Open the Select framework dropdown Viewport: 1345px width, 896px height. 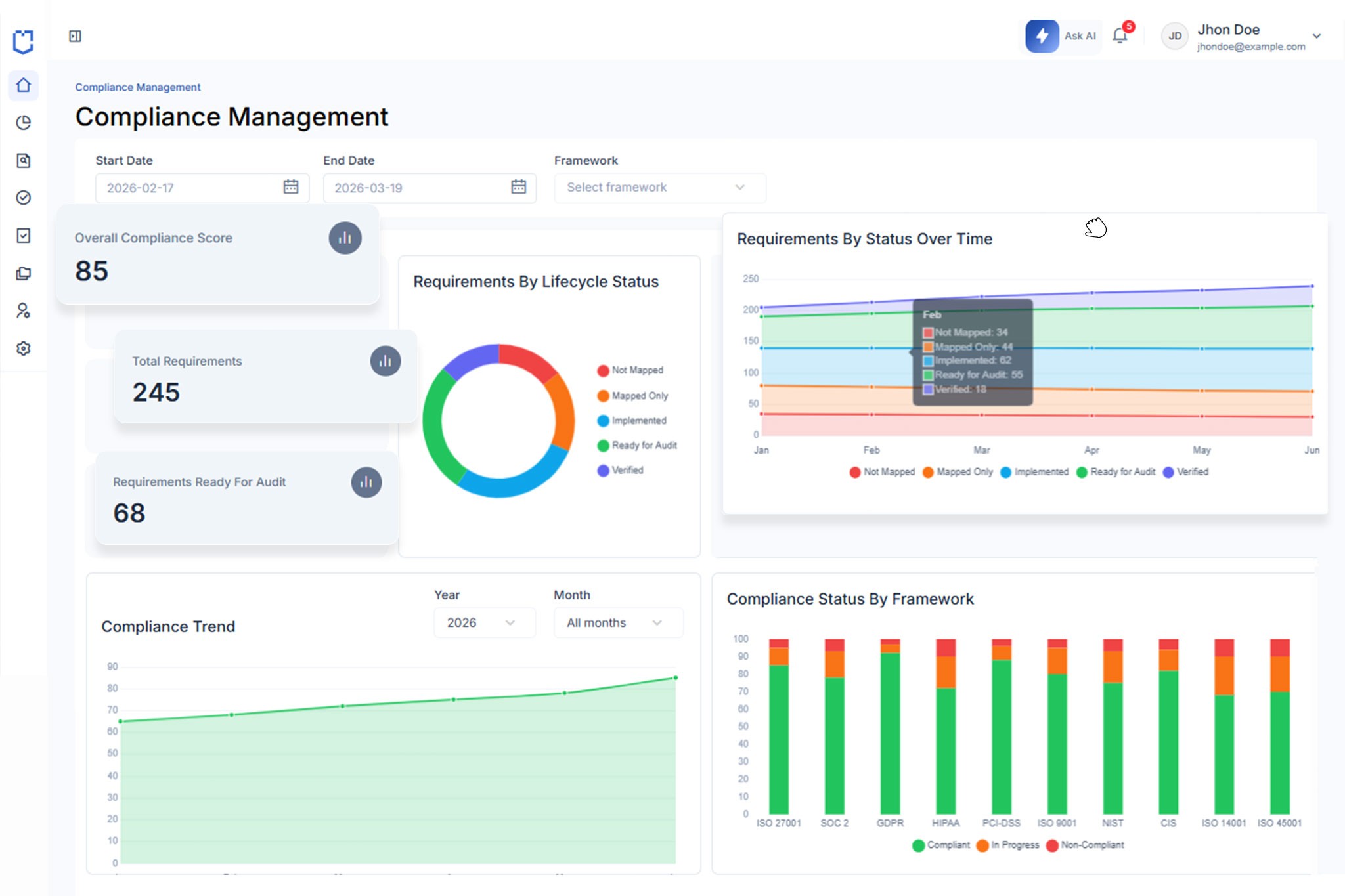tap(659, 188)
